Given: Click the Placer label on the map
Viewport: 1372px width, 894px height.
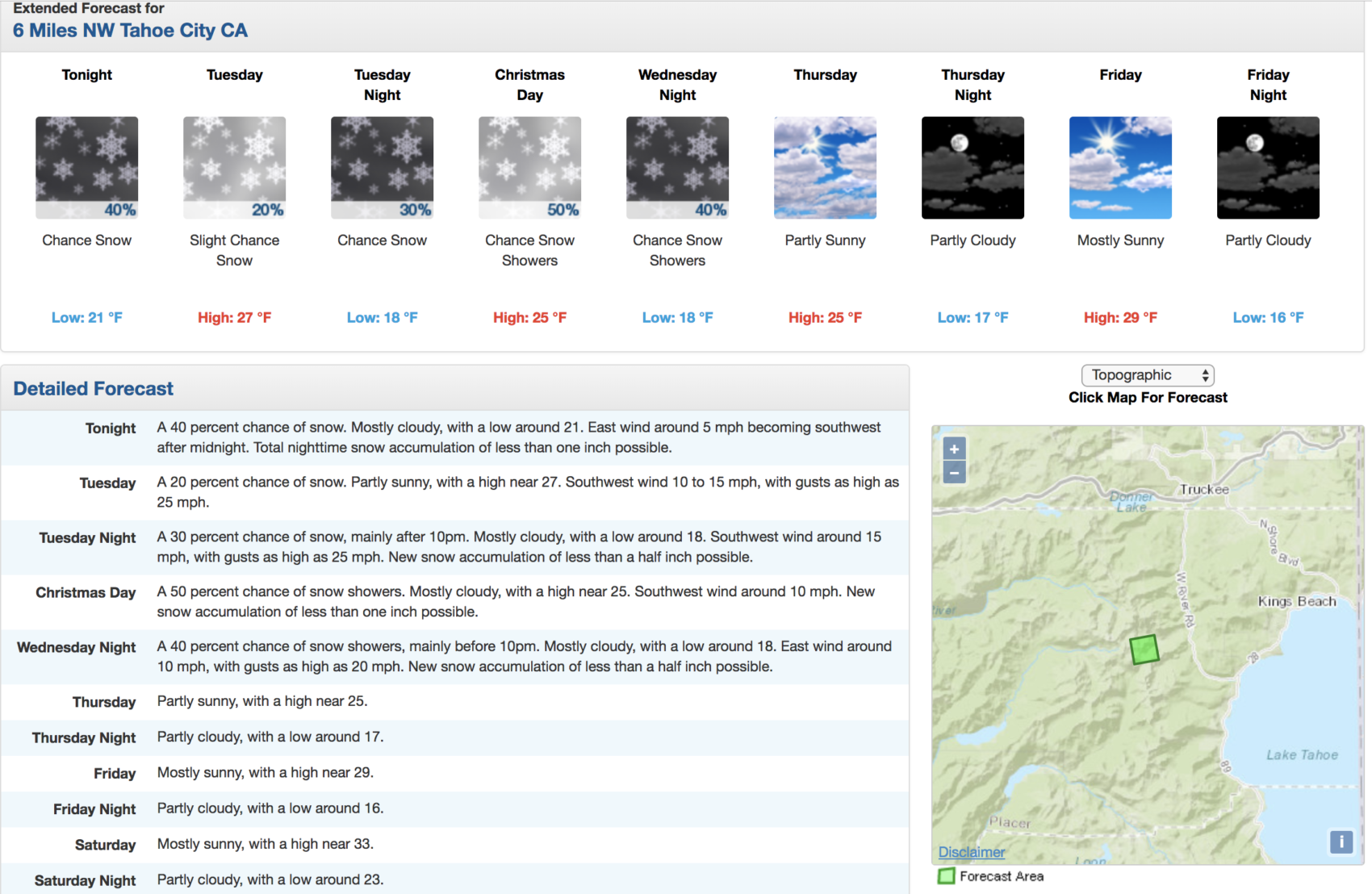Looking at the screenshot, I should (1010, 823).
